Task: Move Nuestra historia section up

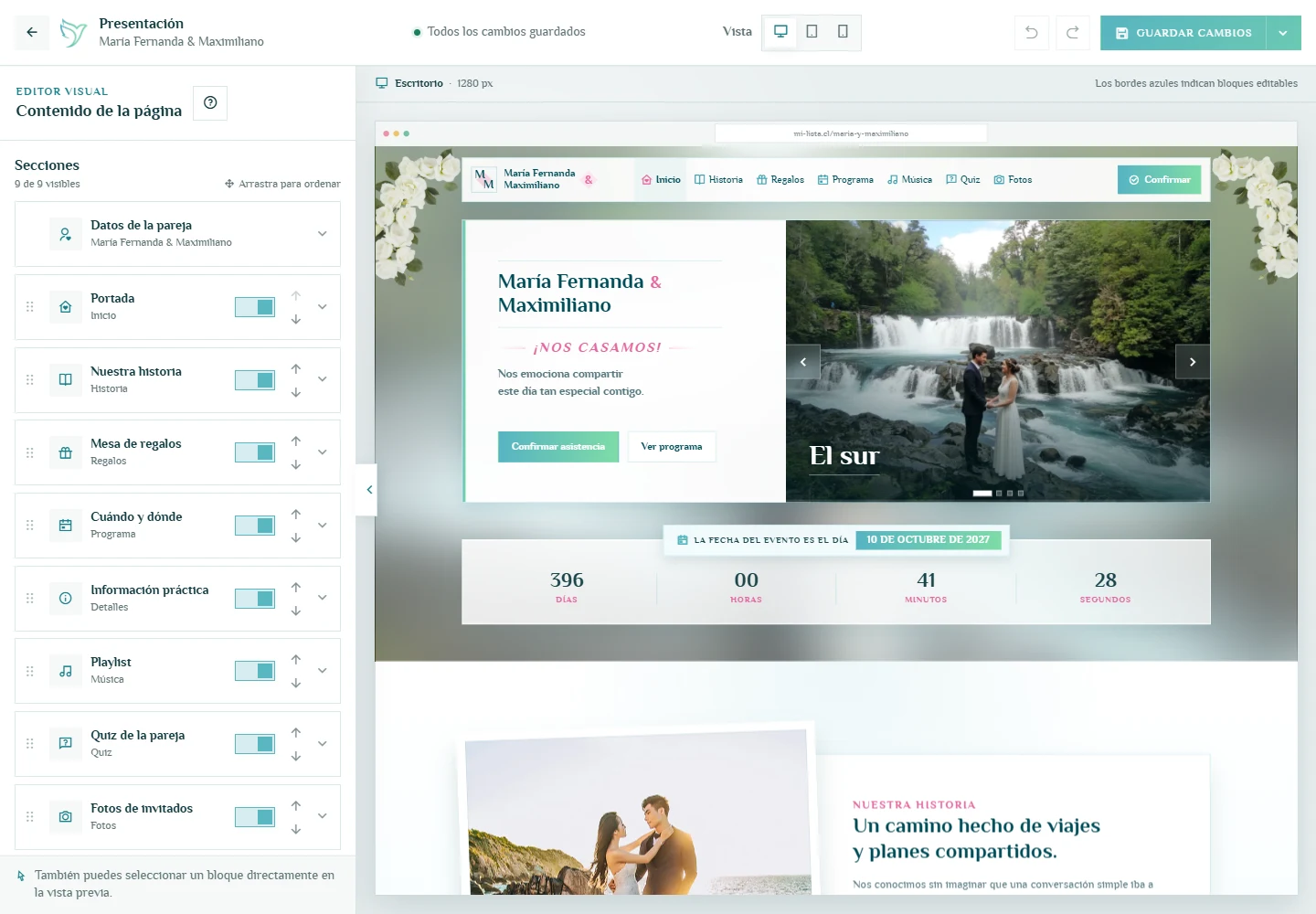Action: (296, 368)
